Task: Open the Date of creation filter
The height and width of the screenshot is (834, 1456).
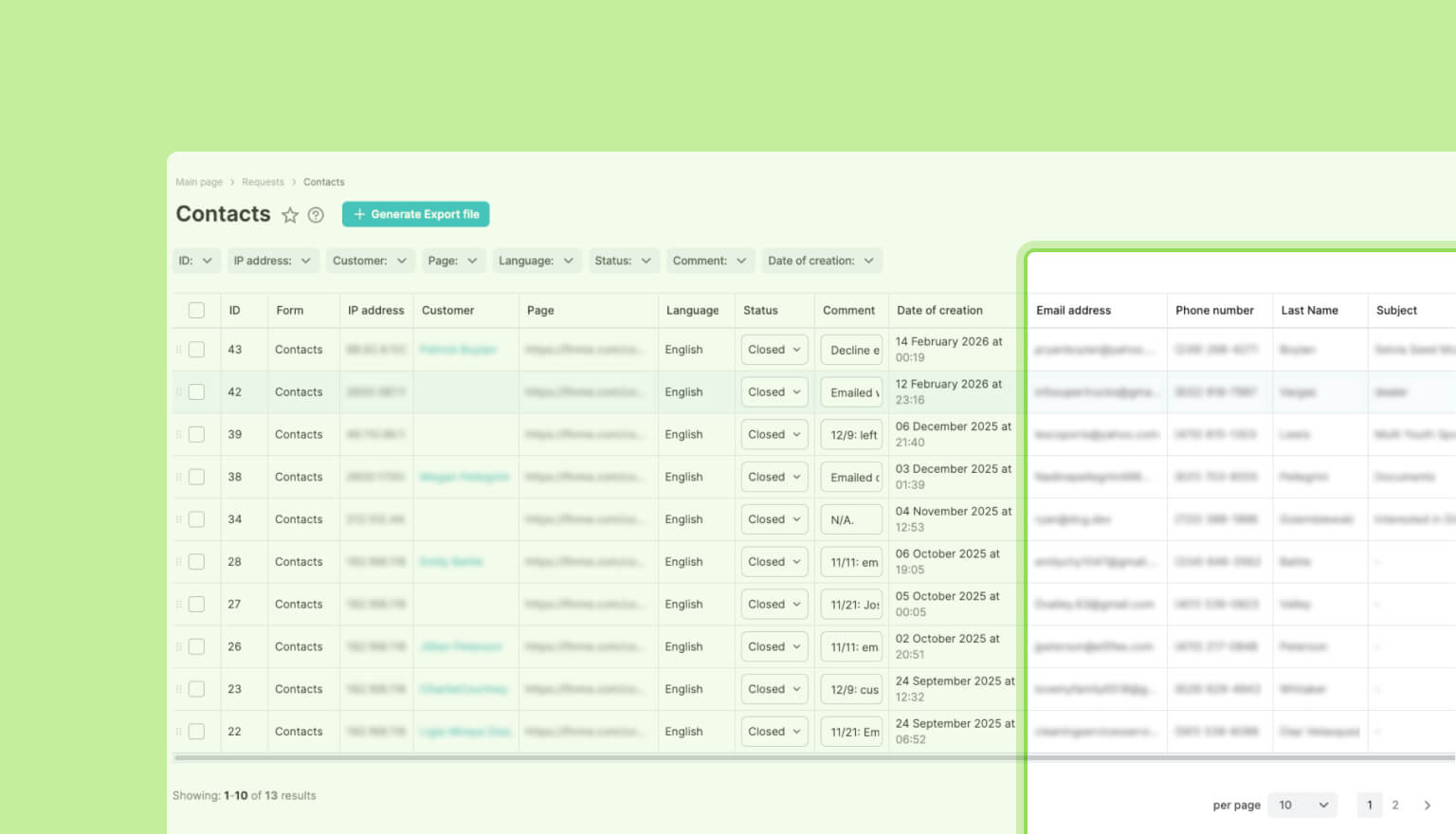Action: [821, 261]
